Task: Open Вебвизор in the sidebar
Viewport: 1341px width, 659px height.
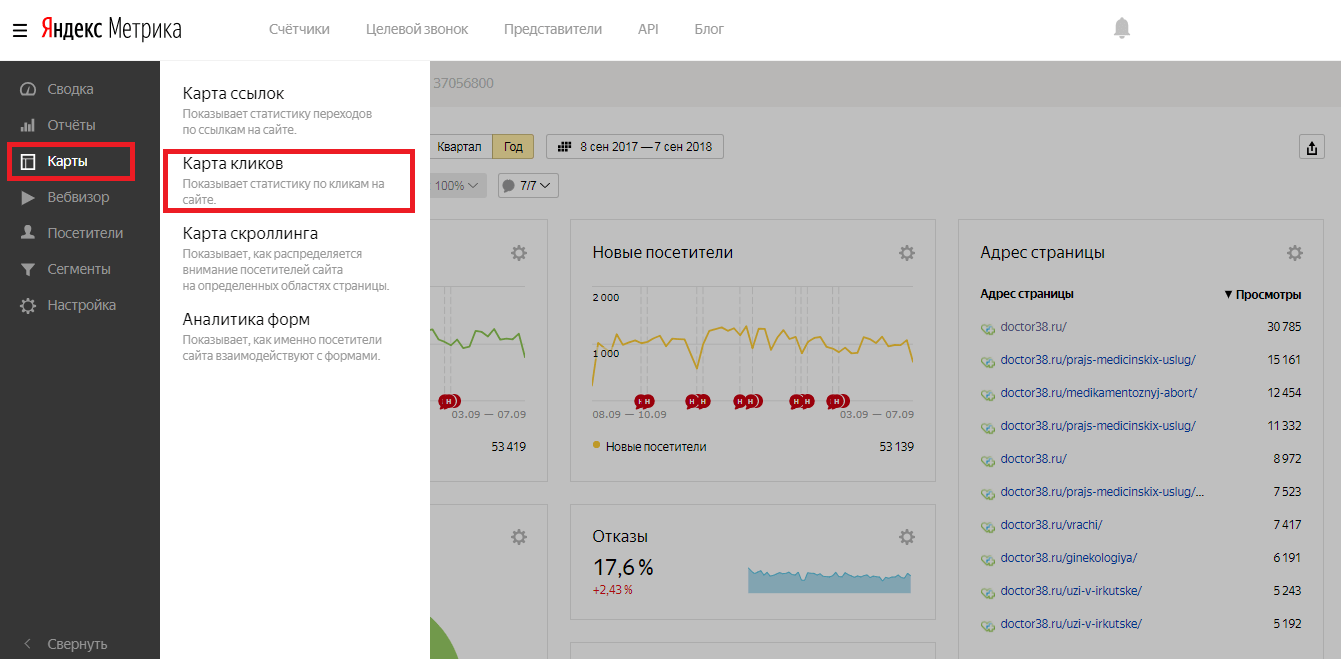Action: (x=78, y=197)
